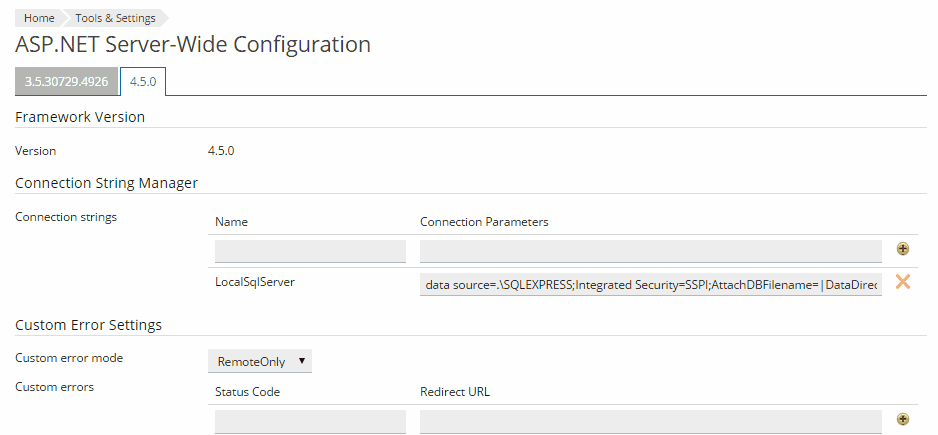Click the Framework Version section heading
Screen dimensions: 938x435
click(x=80, y=117)
